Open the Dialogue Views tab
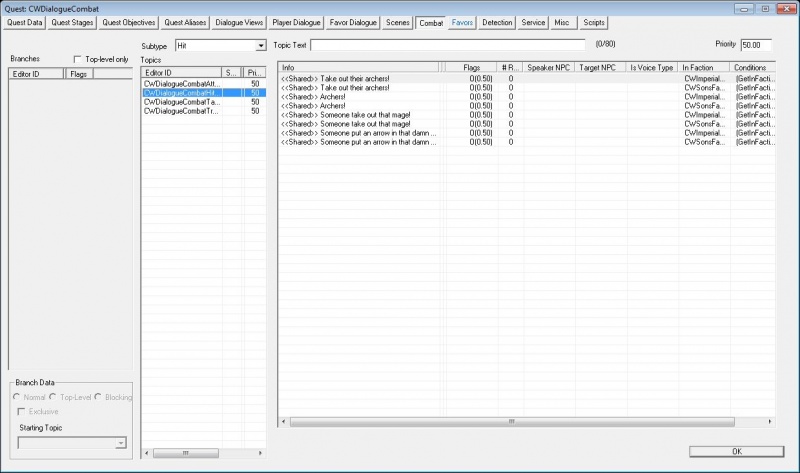The width and height of the screenshot is (800, 473). (x=239, y=22)
